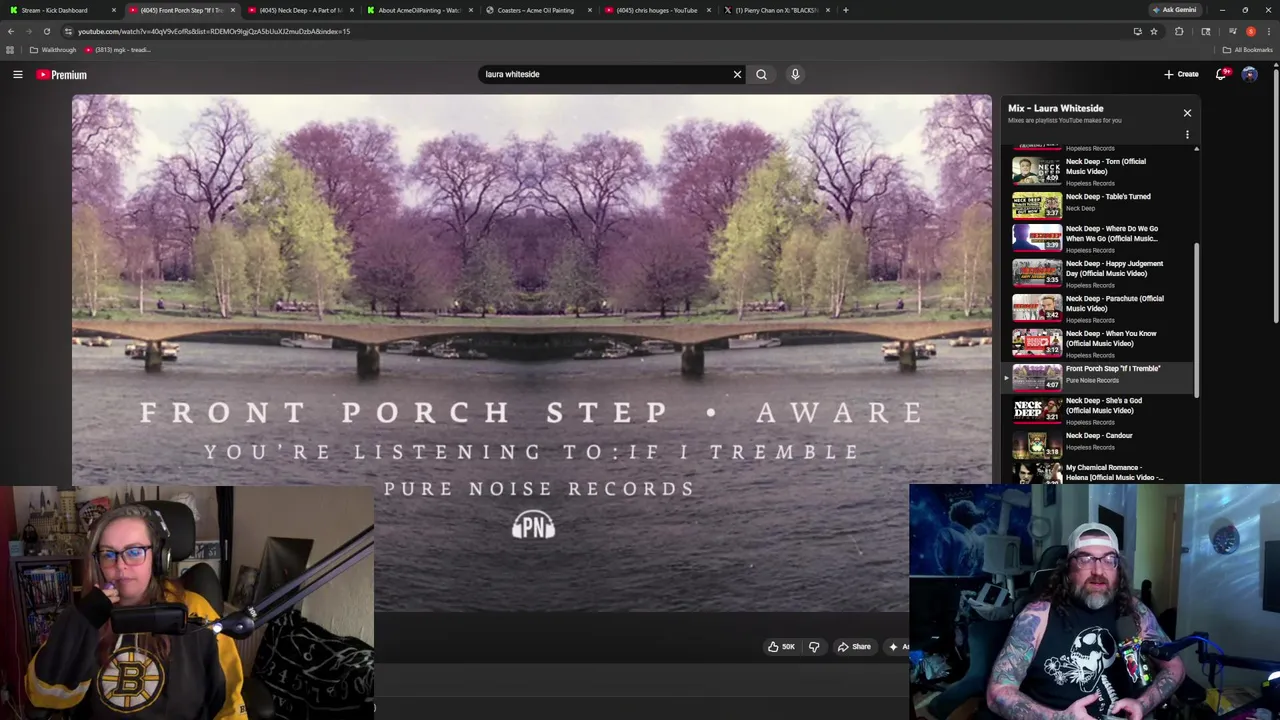Viewport: 1280px width, 720px height.
Task: Play Neck Deep - Parachute video
Action: click(x=1098, y=308)
